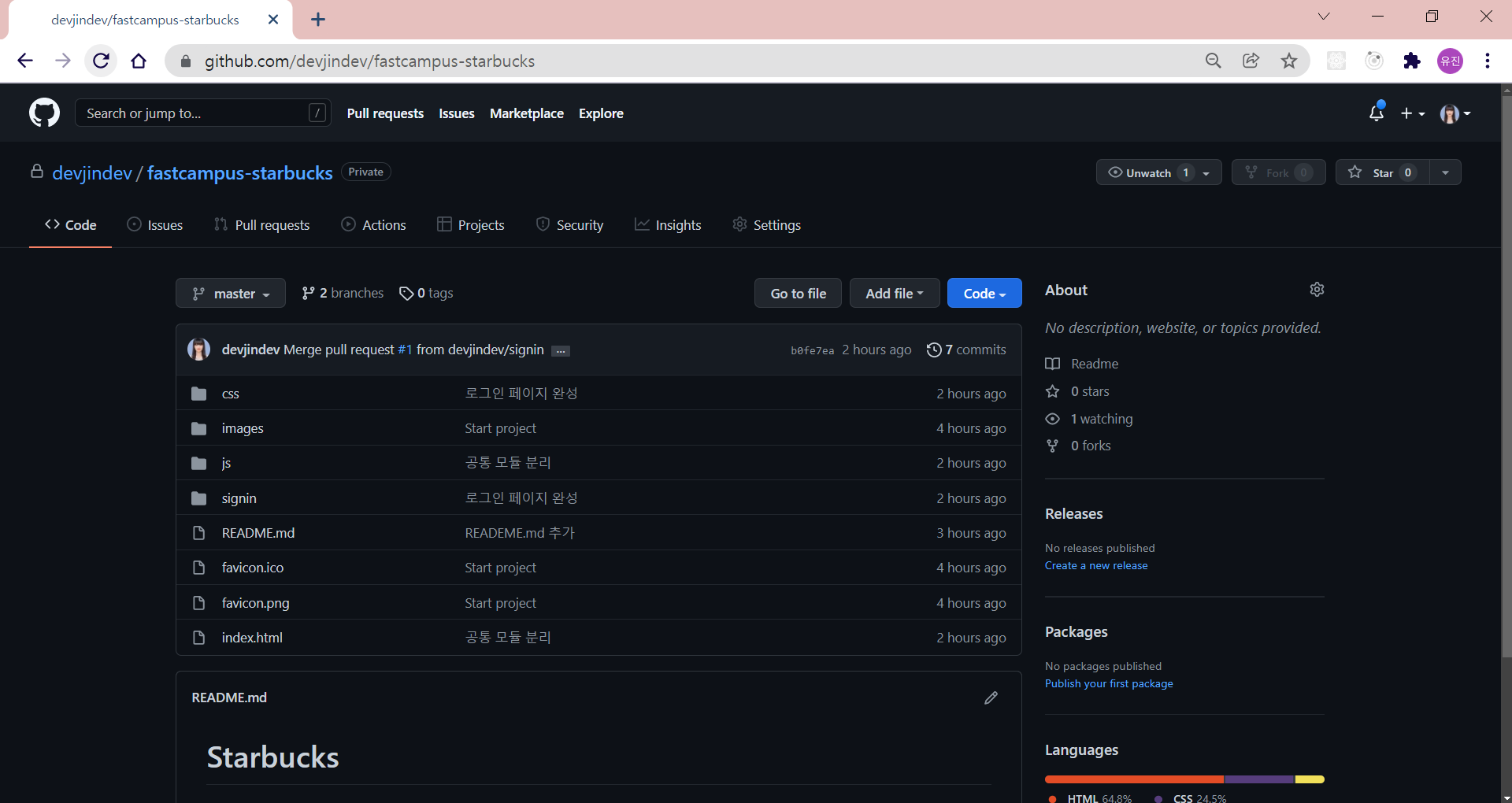
Task: Open js folder icon
Action: point(198,463)
